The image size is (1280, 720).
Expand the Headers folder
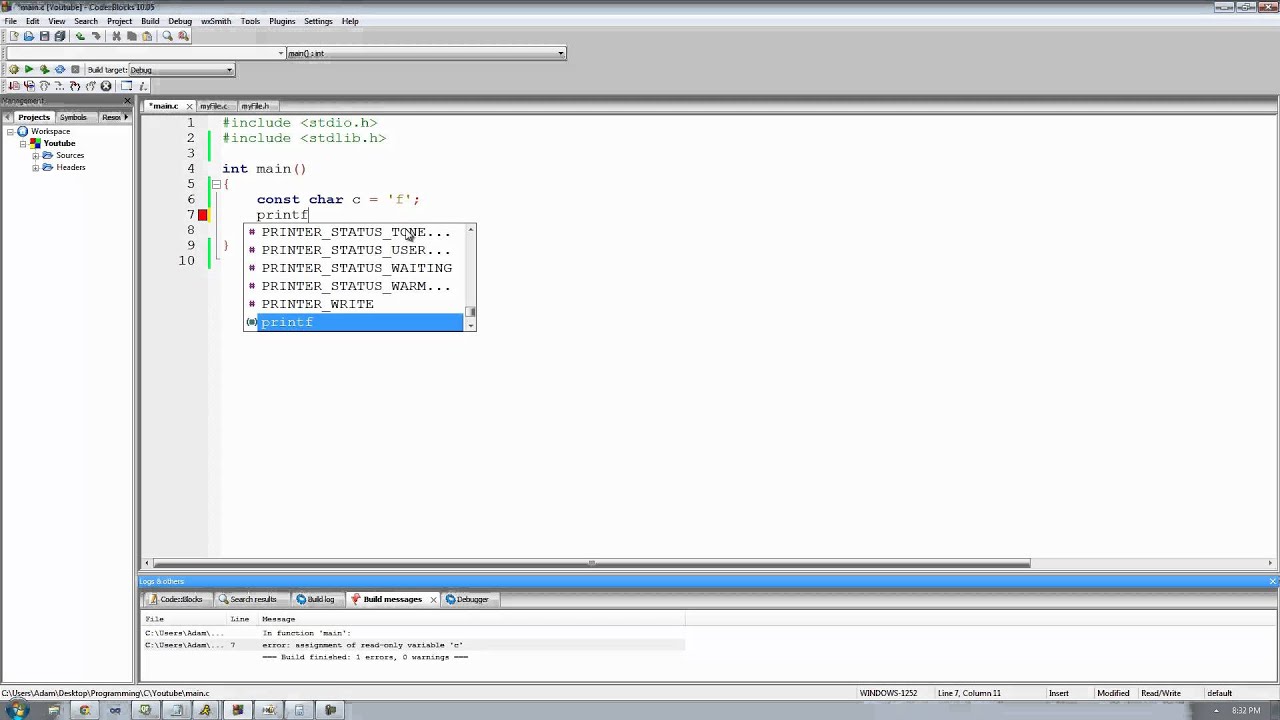pos(35,168)
